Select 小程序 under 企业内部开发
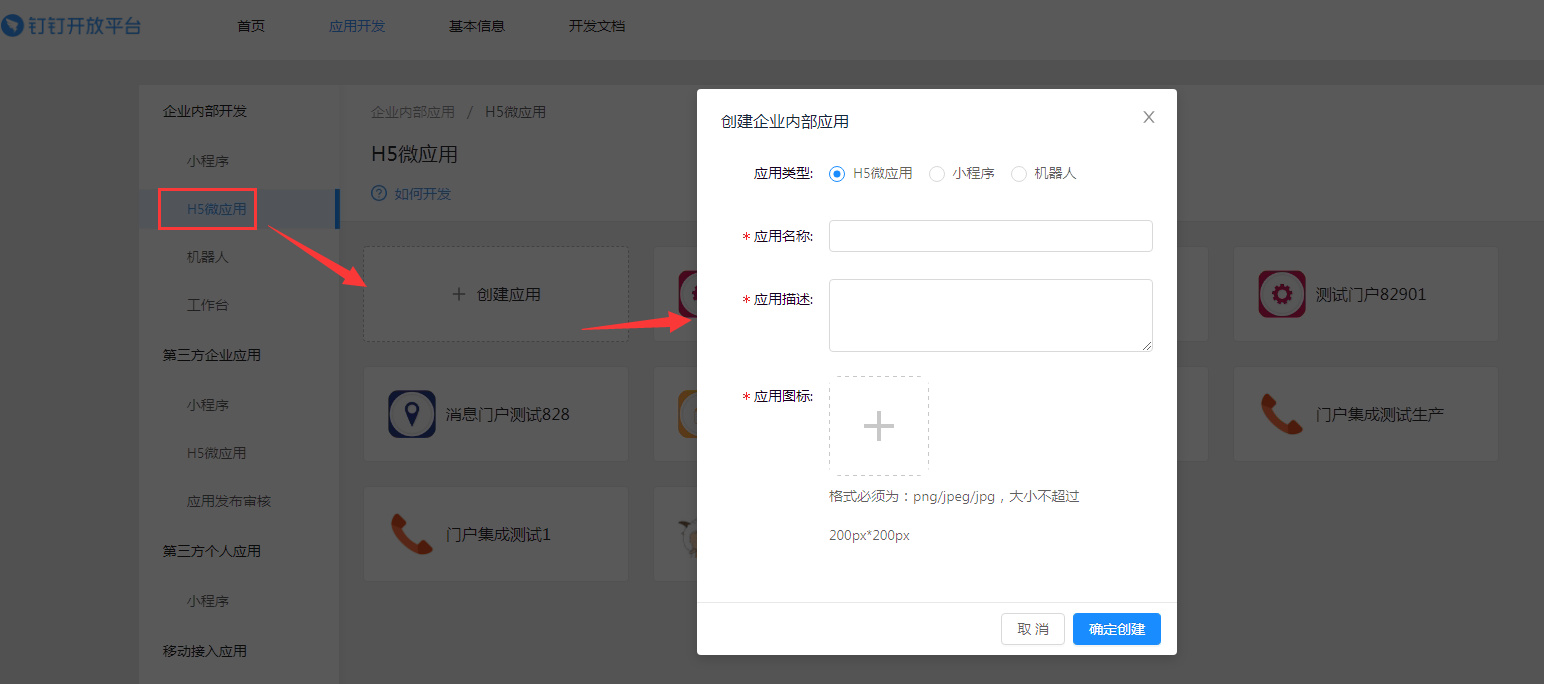This screenshot has height=684, width=1544. pyautogui.click(x=208, y=161)
